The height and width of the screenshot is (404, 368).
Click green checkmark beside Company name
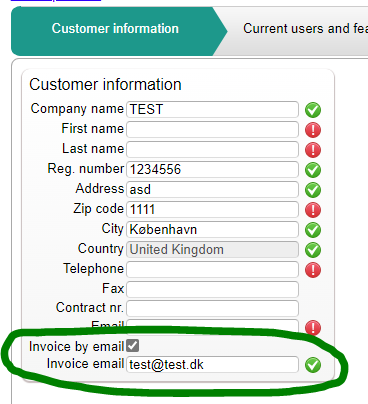(x=313, y=110)
